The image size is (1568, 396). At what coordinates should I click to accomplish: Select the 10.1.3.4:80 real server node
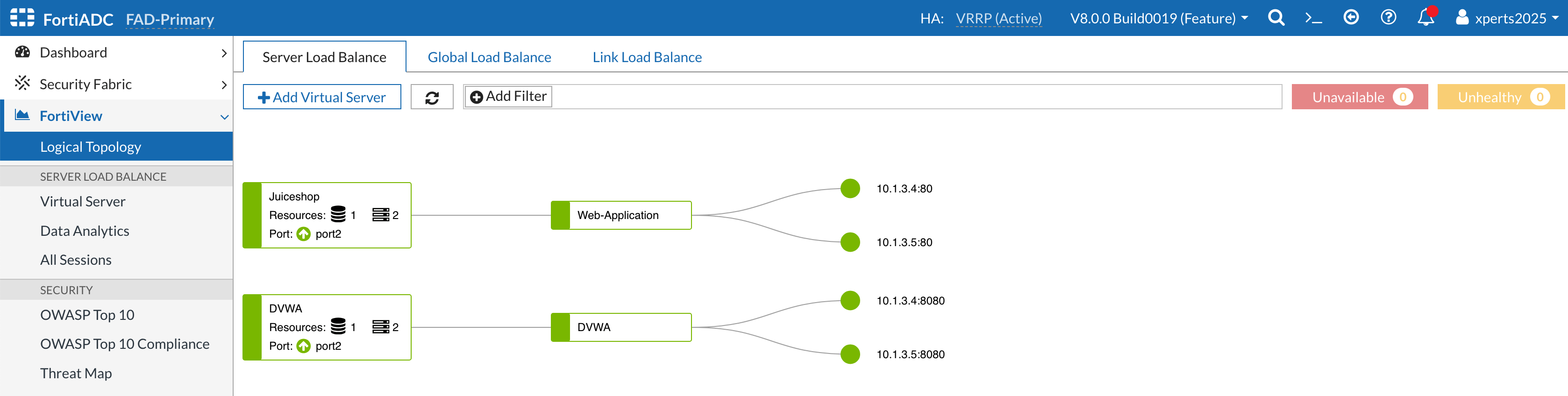pos(850,189)
